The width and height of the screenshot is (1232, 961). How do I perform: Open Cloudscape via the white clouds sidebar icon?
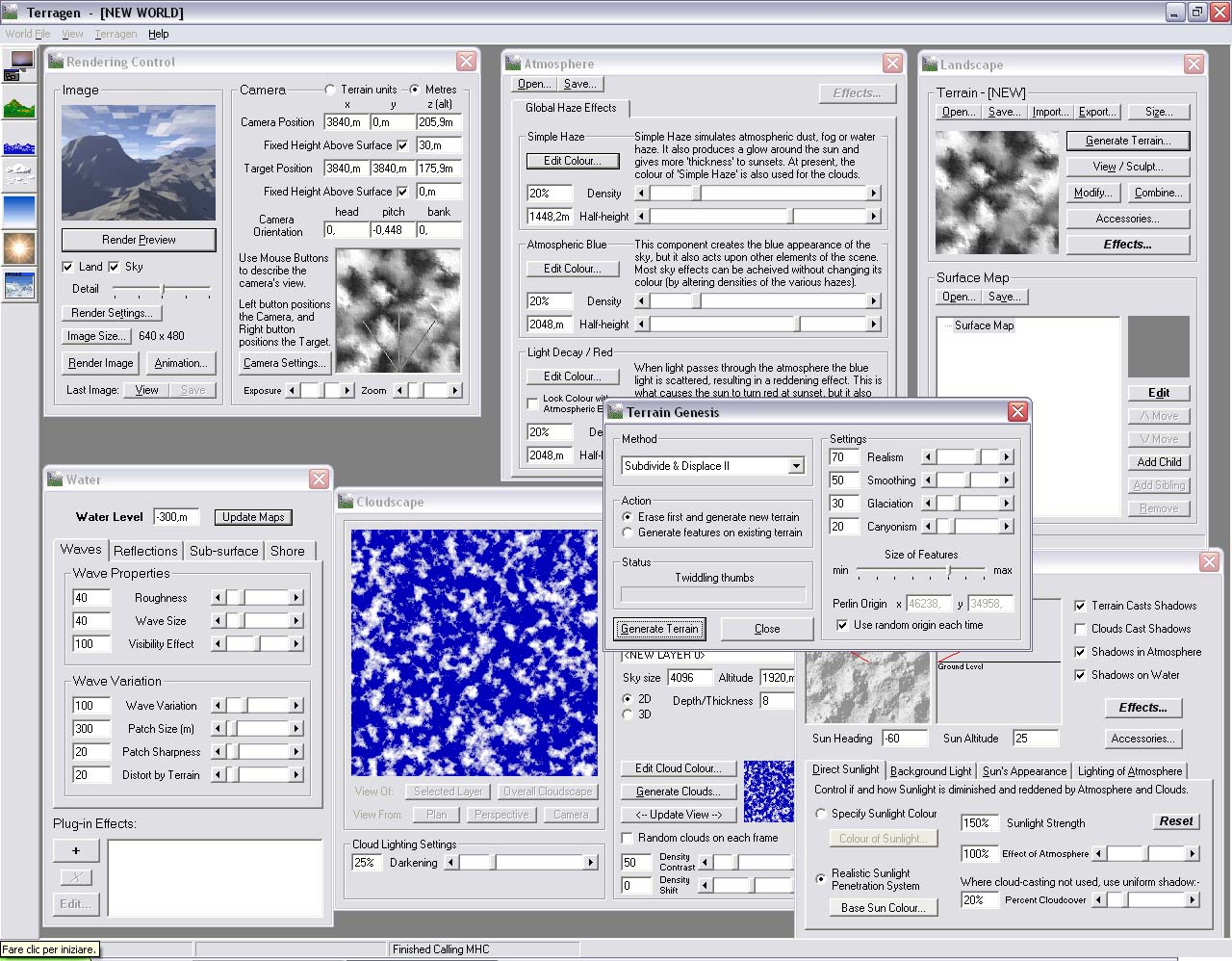(x=19, y=174)
